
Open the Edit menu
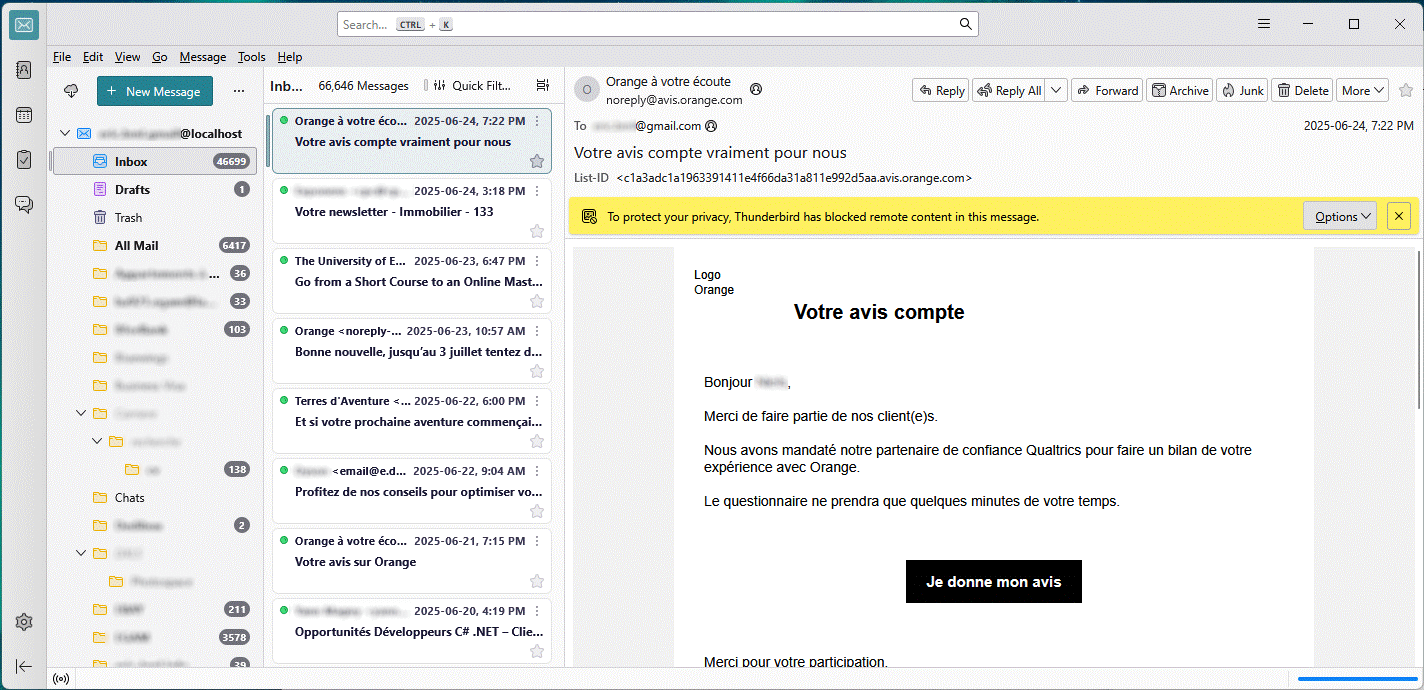[x=93, y=57]
